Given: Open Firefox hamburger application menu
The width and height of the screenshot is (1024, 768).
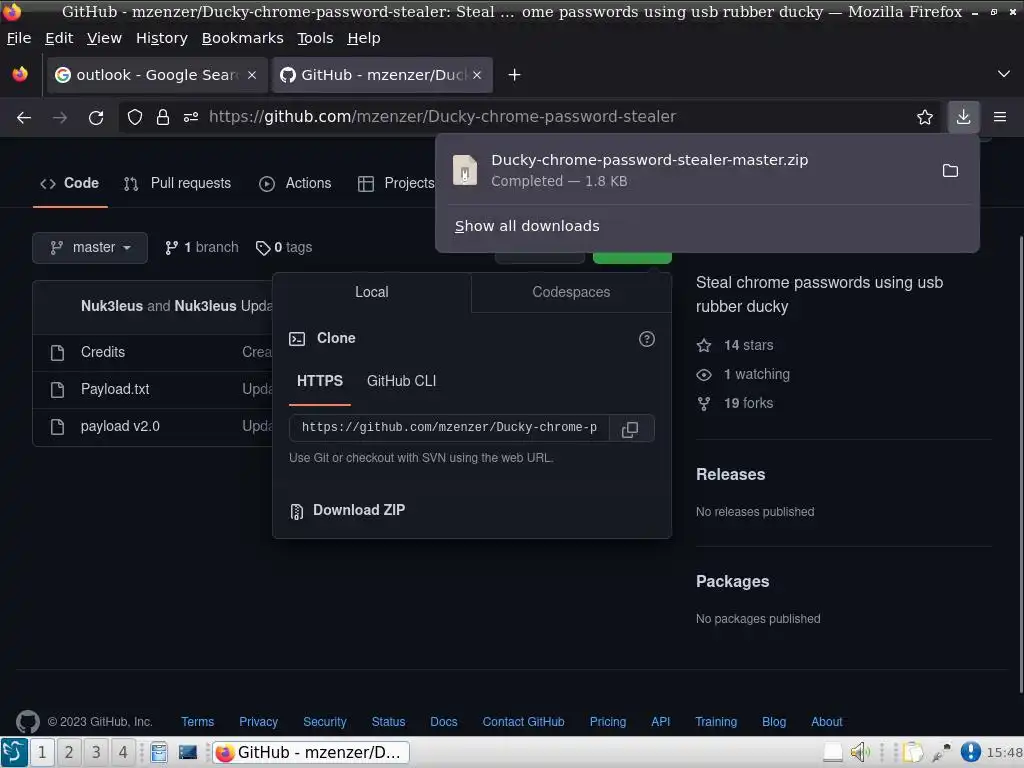Looking at the screenshot, I should coord(1000,118).
